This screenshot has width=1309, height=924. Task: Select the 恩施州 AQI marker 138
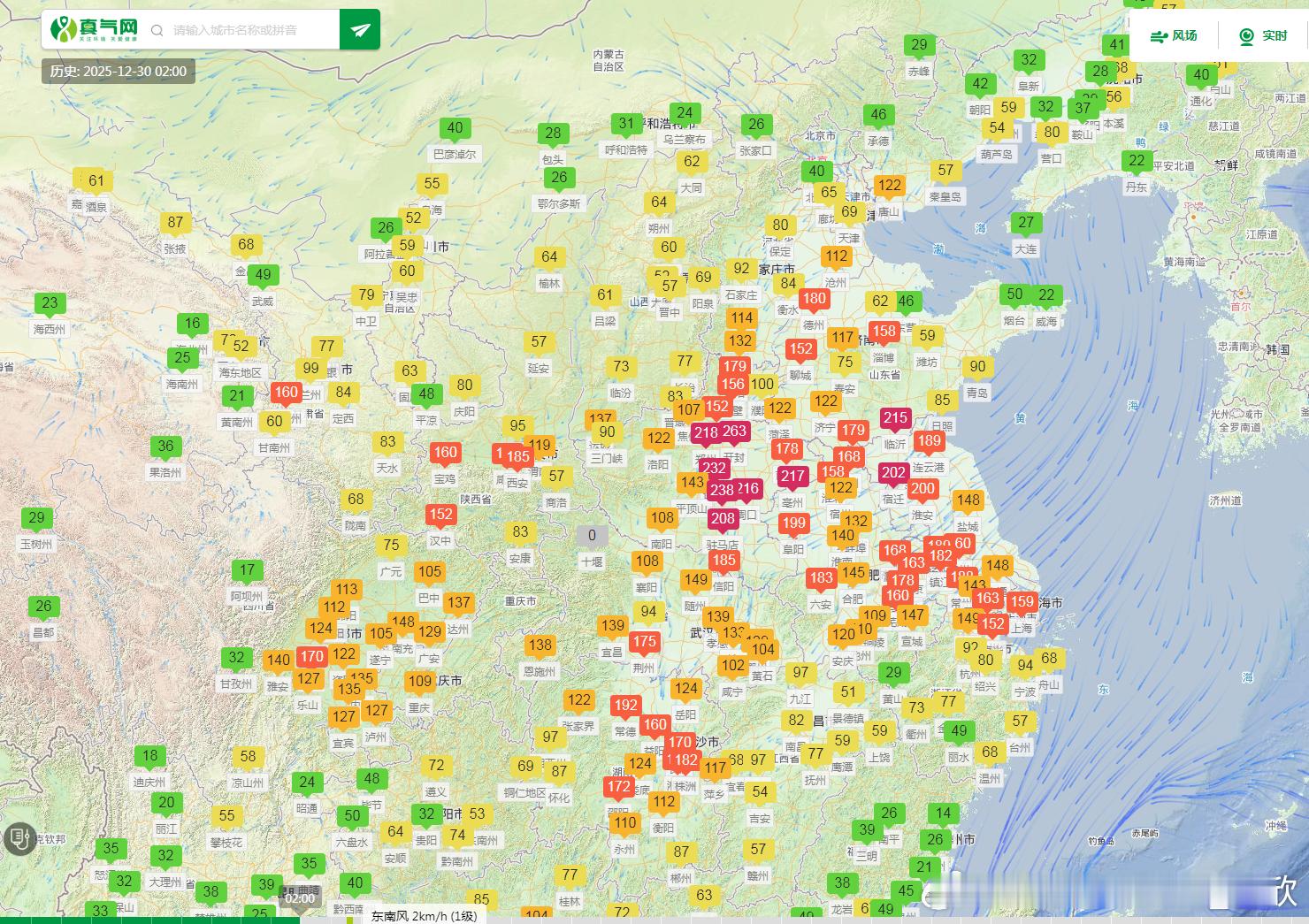(x=540, y=646)
